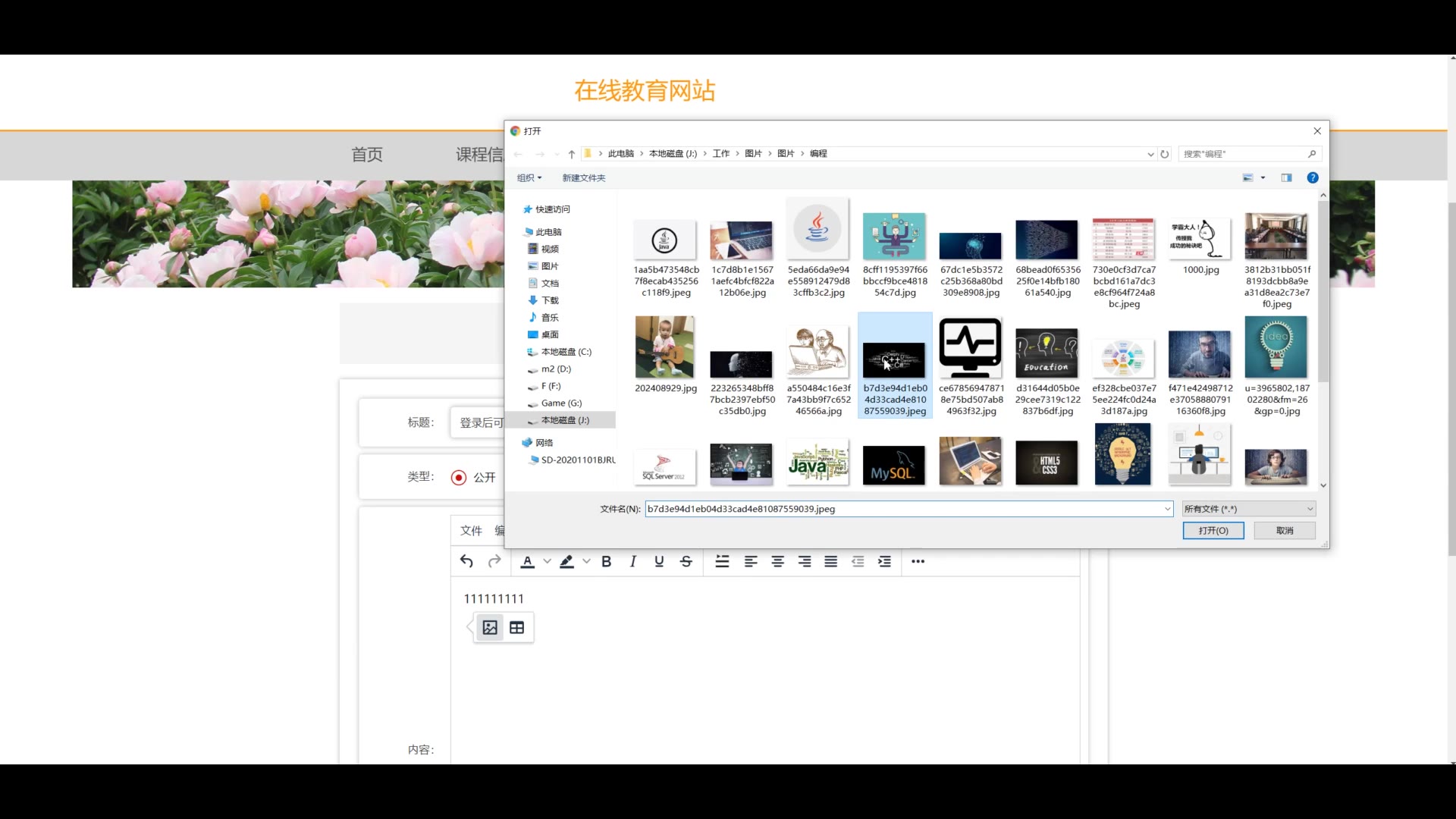Open the 所有文件 file type dropdown
The width and height of the screenshot is (1456, 819).
click(x=1248, y=509)
